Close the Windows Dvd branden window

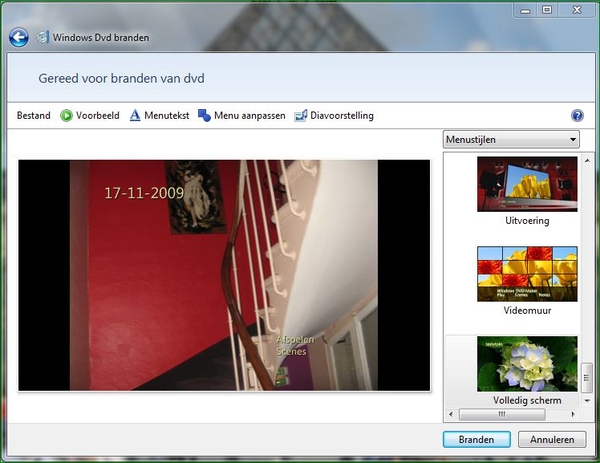[x=577, y=10]
